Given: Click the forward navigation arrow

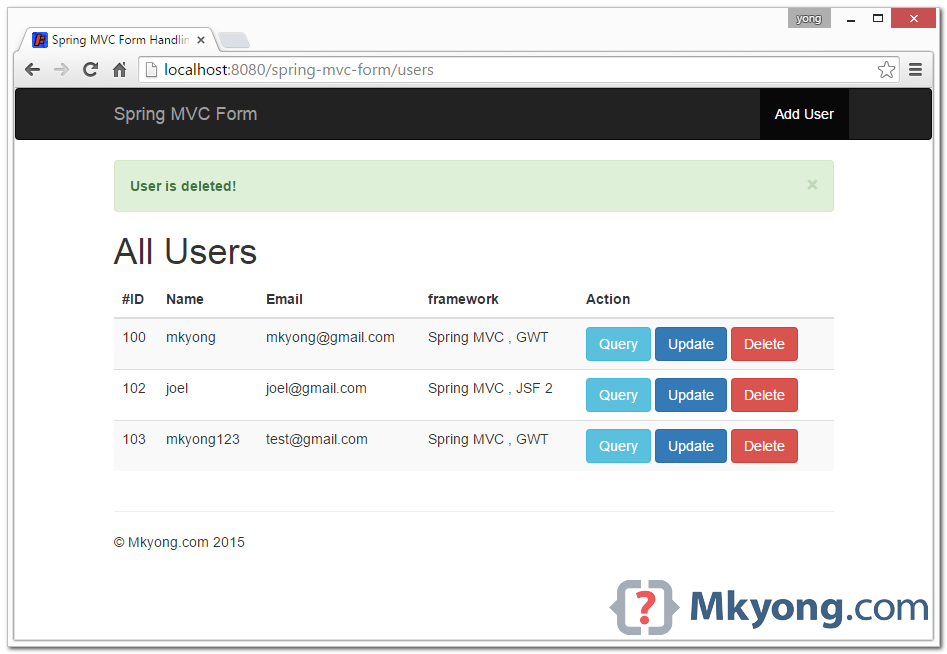Looking at the screenshot, I should click(61, 69).
